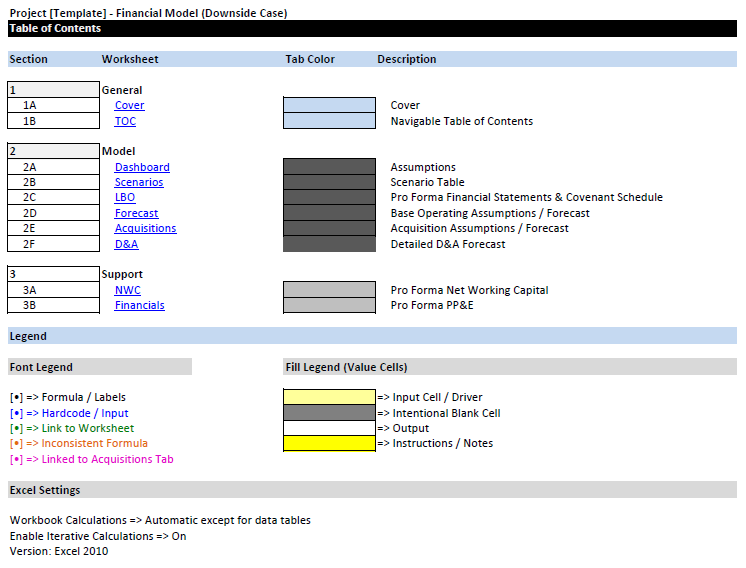746x568 pixels.
Task: Select the light gray NWC tab color cell
Action: [329, 290]
